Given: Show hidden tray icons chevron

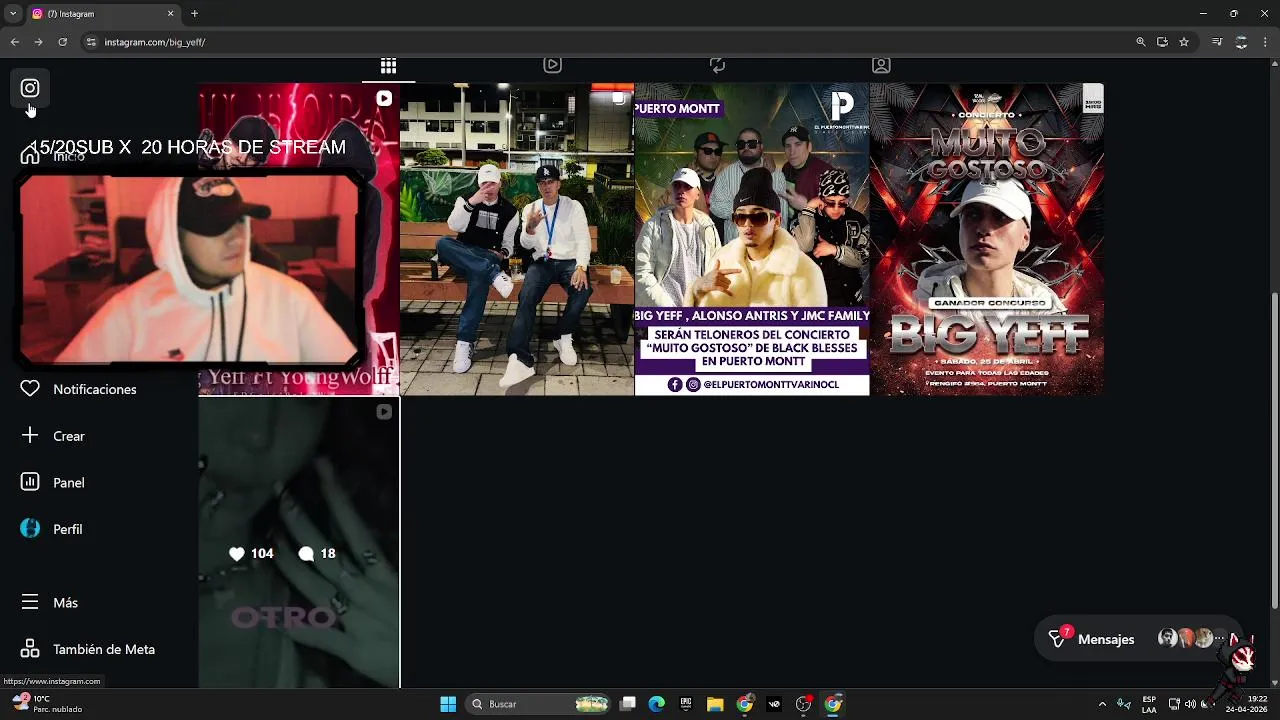Looking at the screenshot, I should pos(1102,704).
